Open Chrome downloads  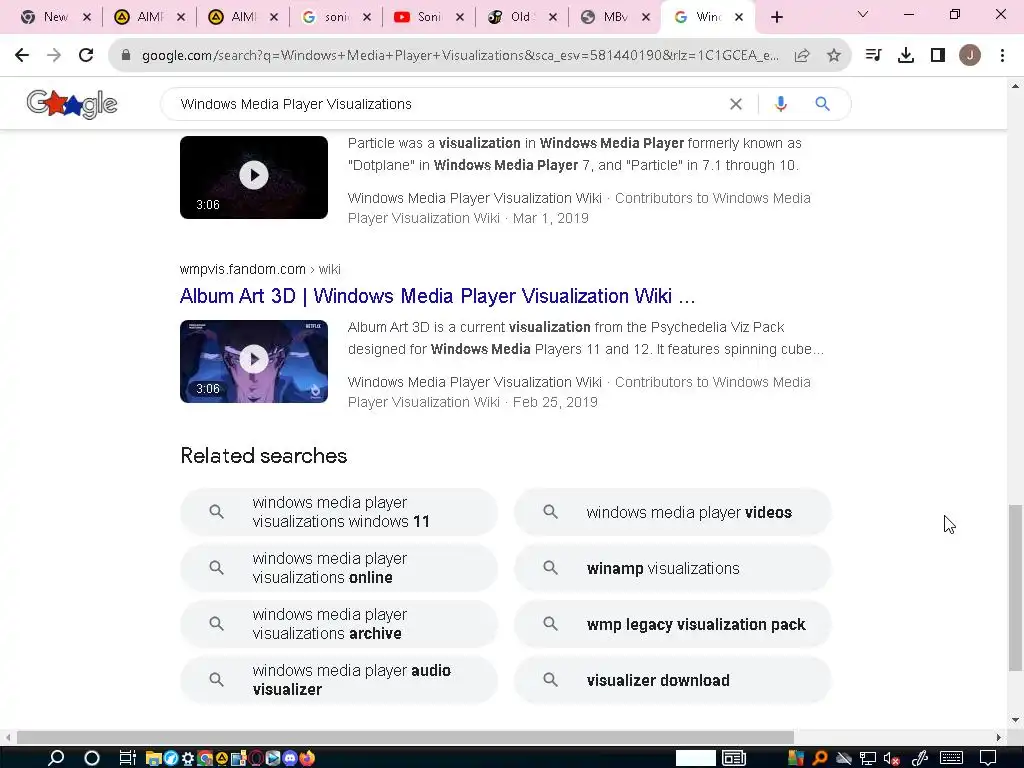tap(906, 56)
